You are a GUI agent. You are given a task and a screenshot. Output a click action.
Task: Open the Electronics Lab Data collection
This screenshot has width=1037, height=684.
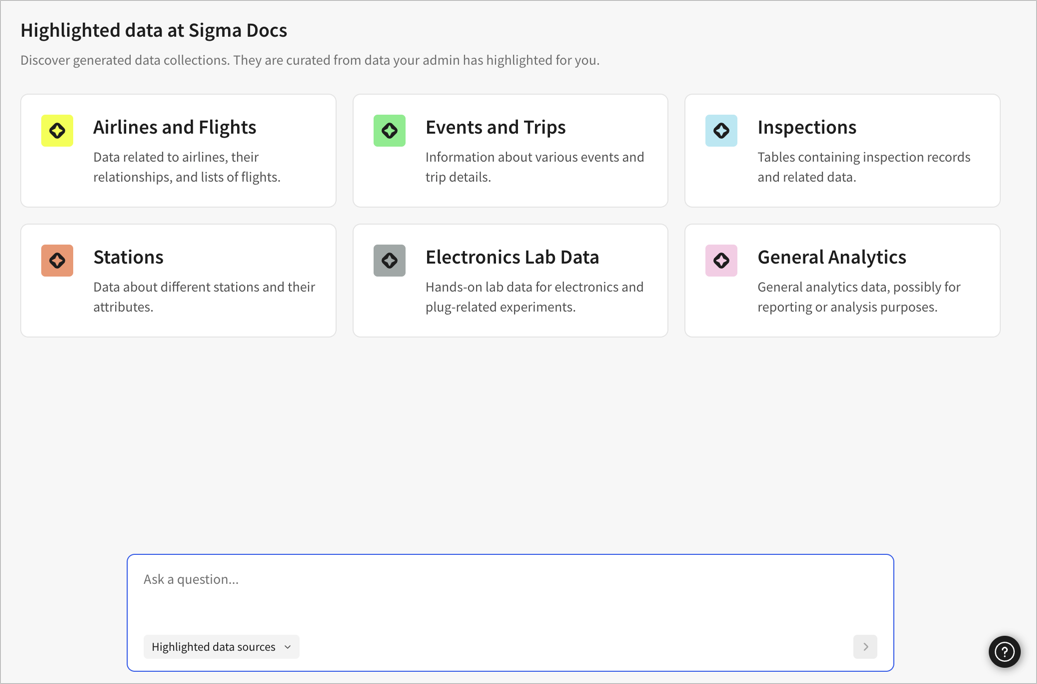[x=510, y=280]
